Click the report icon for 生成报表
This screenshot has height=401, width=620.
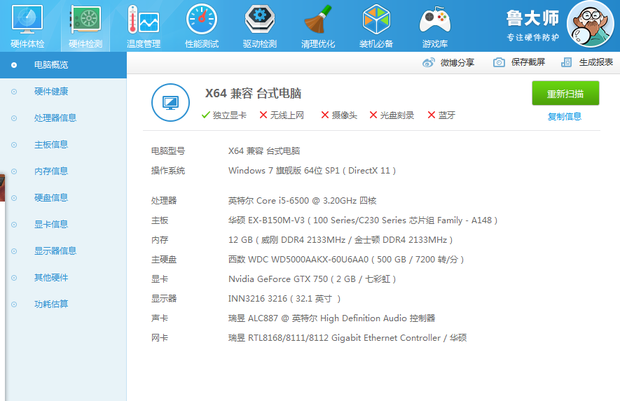pos(566,62)
